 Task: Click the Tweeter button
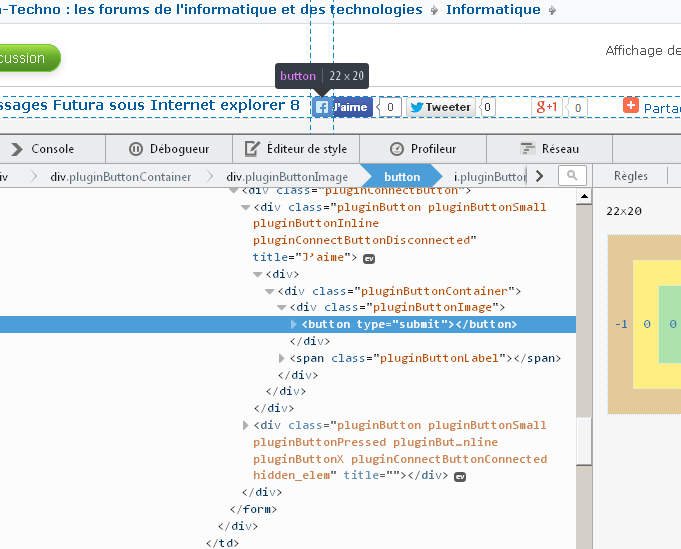tap(441, 107)
